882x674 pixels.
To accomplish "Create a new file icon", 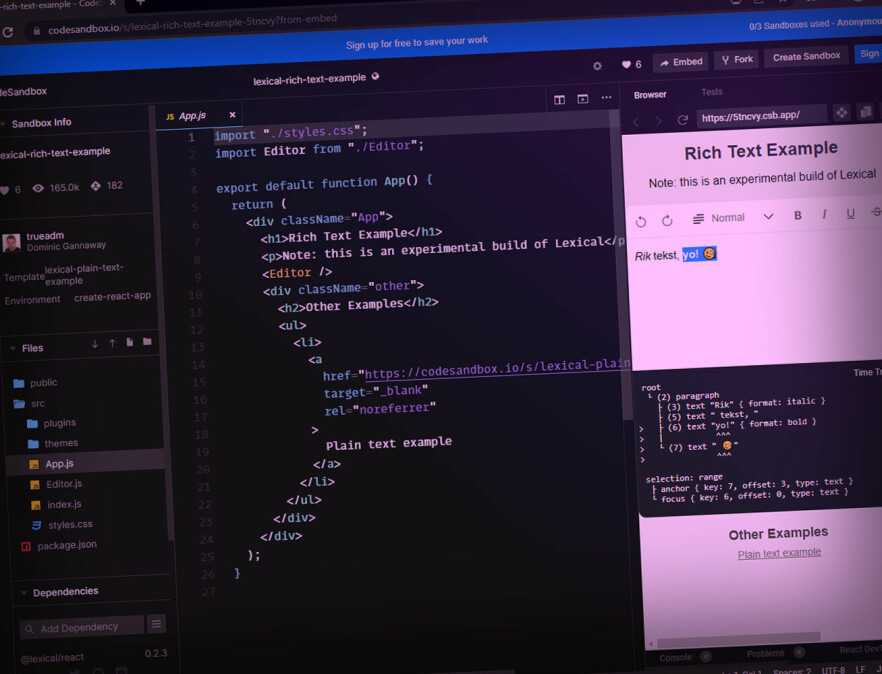I will (130, 342).
